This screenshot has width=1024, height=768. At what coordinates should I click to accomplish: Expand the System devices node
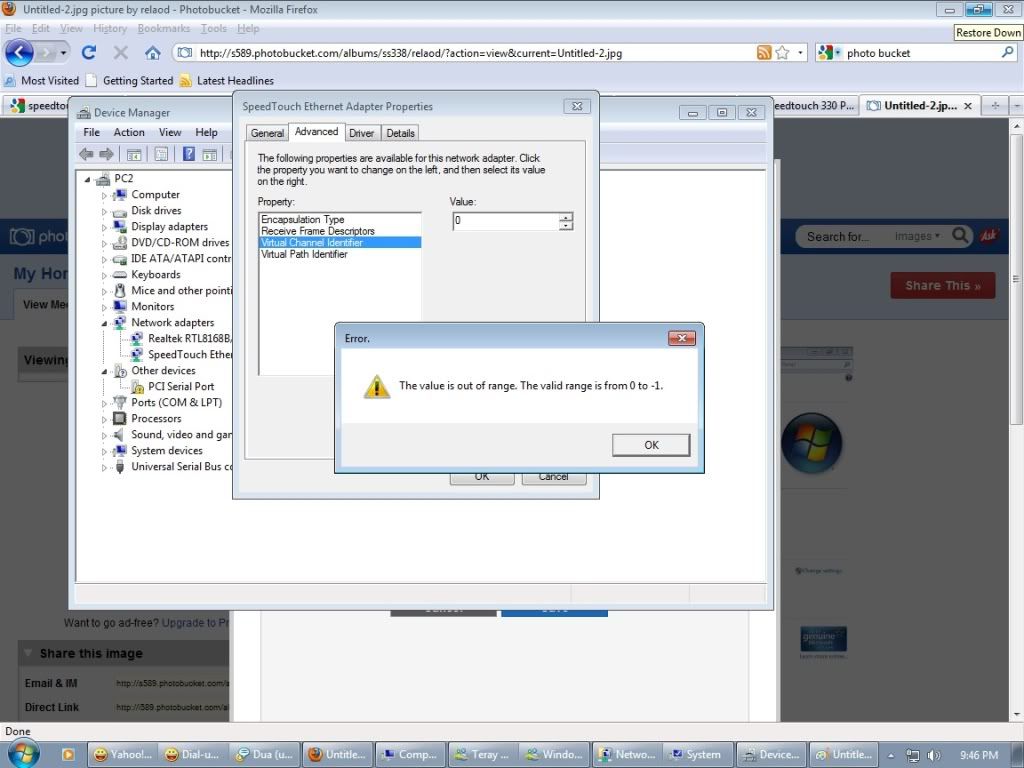click(104, 451)
